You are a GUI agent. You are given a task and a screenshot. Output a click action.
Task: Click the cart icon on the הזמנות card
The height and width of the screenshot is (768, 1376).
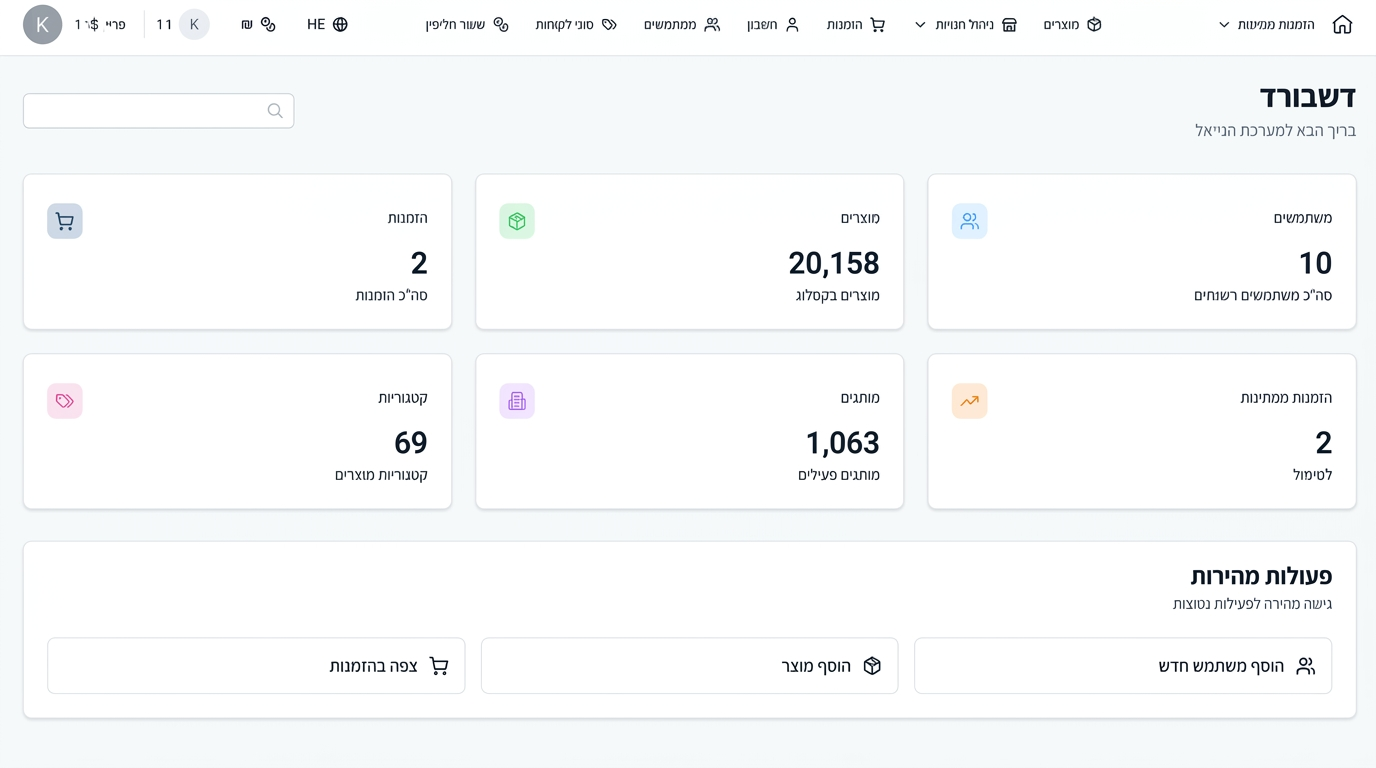(65, 221)
